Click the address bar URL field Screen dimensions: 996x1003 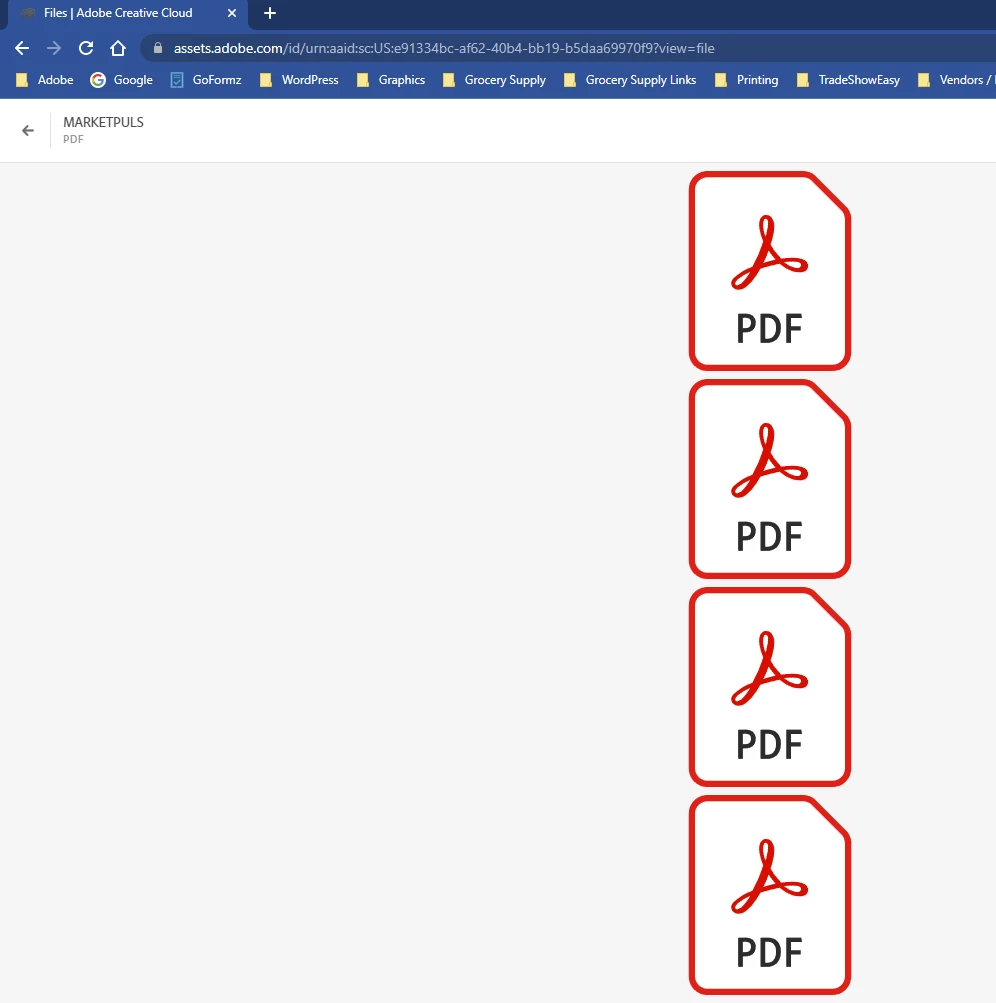(x=444, y=48)
